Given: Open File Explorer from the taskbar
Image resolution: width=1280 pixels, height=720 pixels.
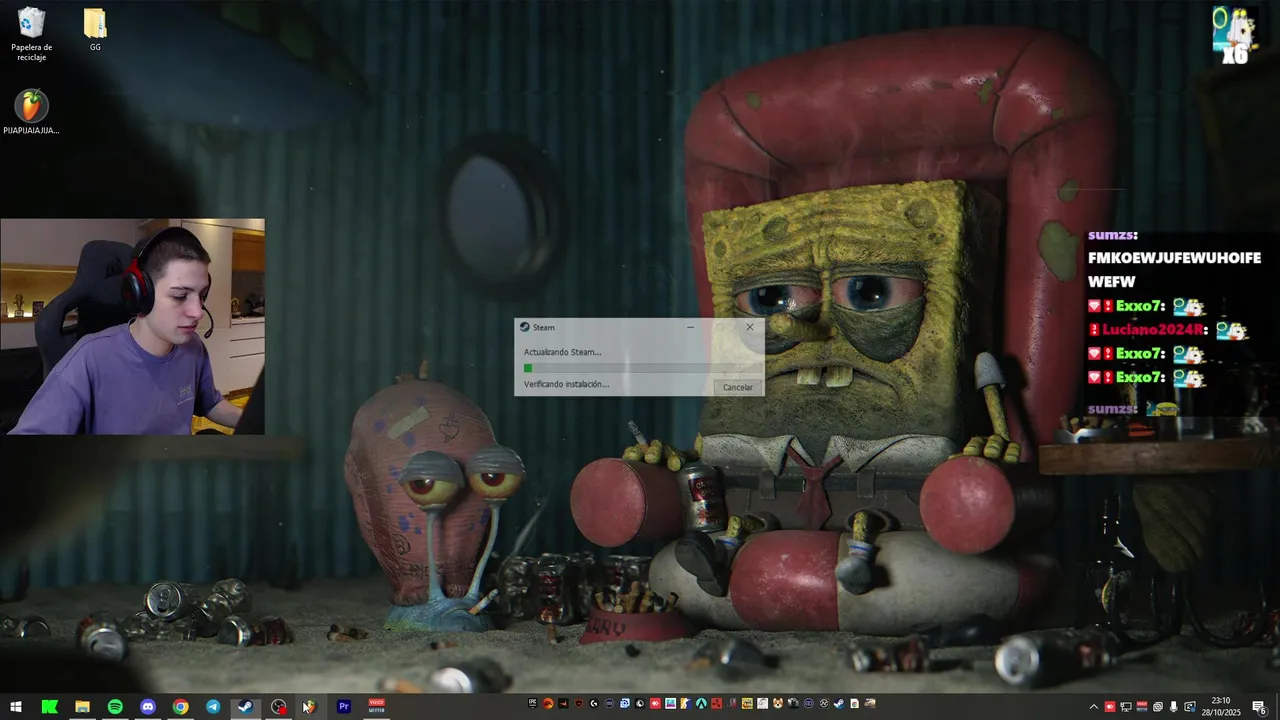Looking at the screenshot, I should point(82,707).
